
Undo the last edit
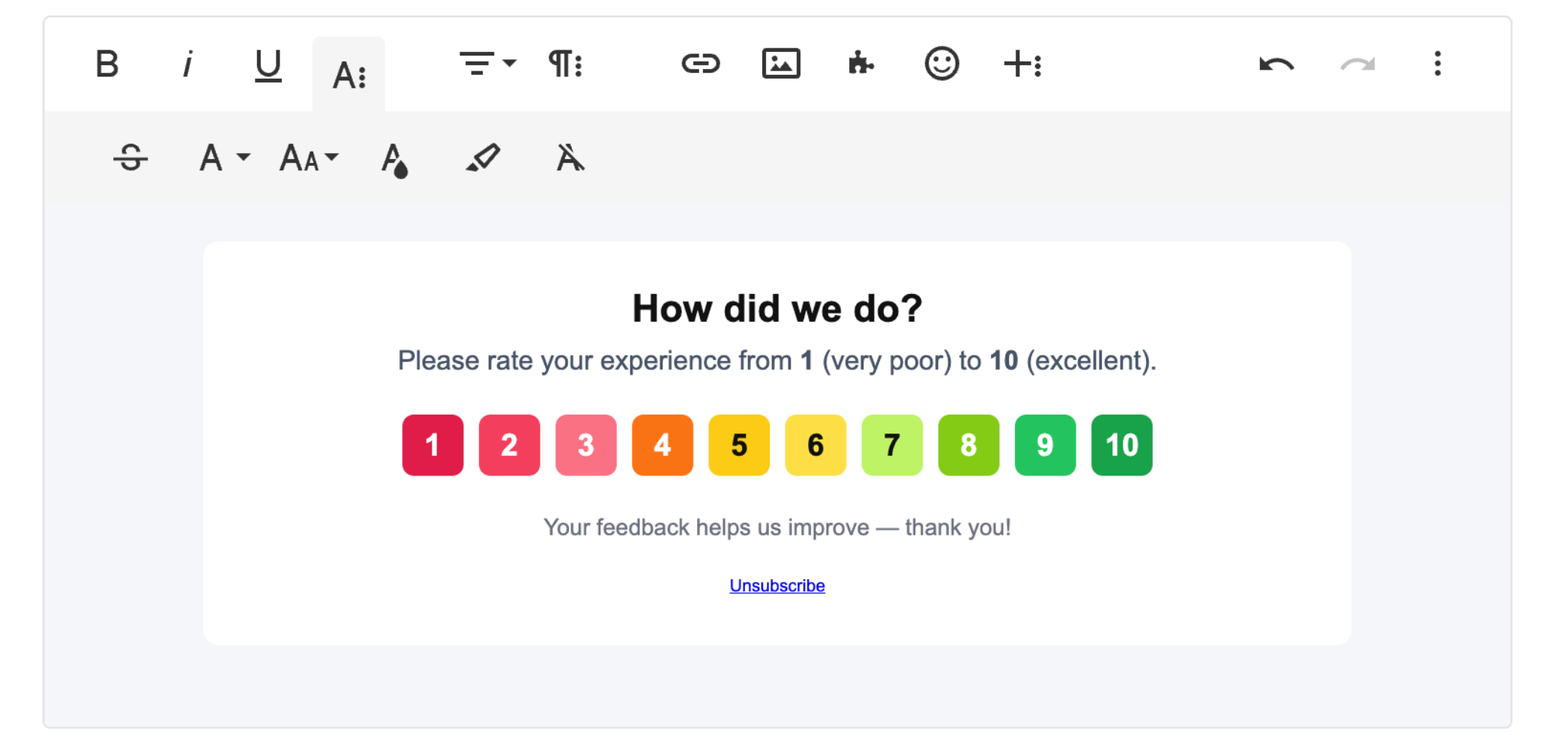coord(1276,64)
